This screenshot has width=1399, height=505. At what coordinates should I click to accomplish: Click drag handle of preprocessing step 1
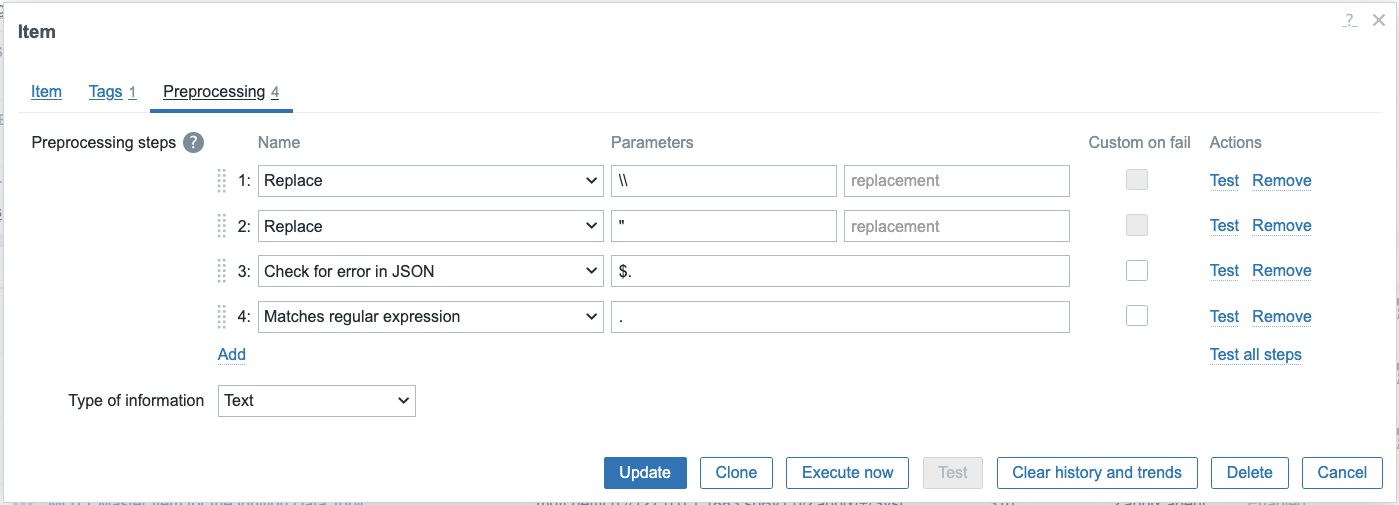pyautogui.click(x=222, y=181)
